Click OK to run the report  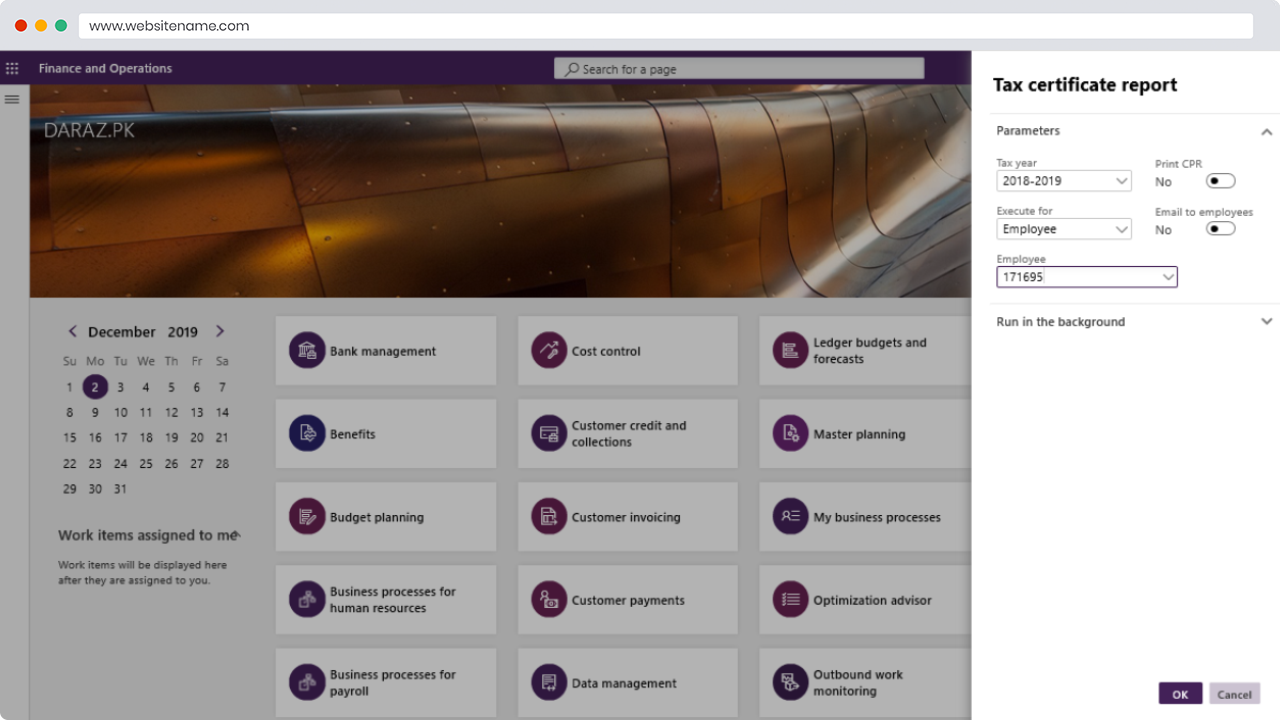(x=1180, y=694)
